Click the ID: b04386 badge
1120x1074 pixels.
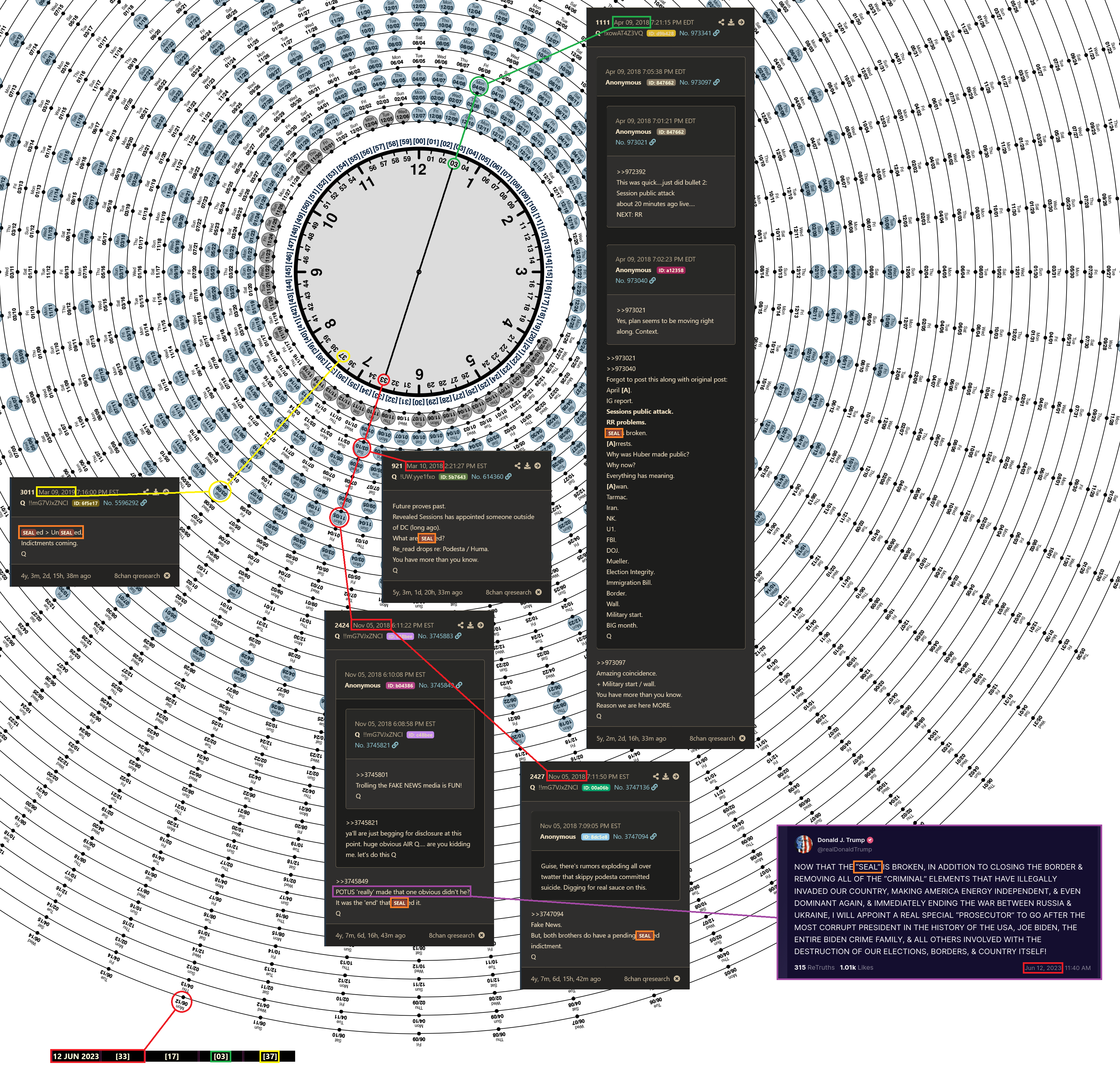click(400, 685)
